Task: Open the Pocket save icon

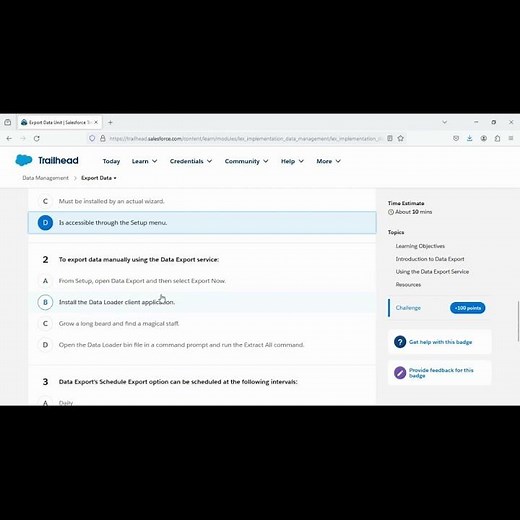Action: click(456, 138)
